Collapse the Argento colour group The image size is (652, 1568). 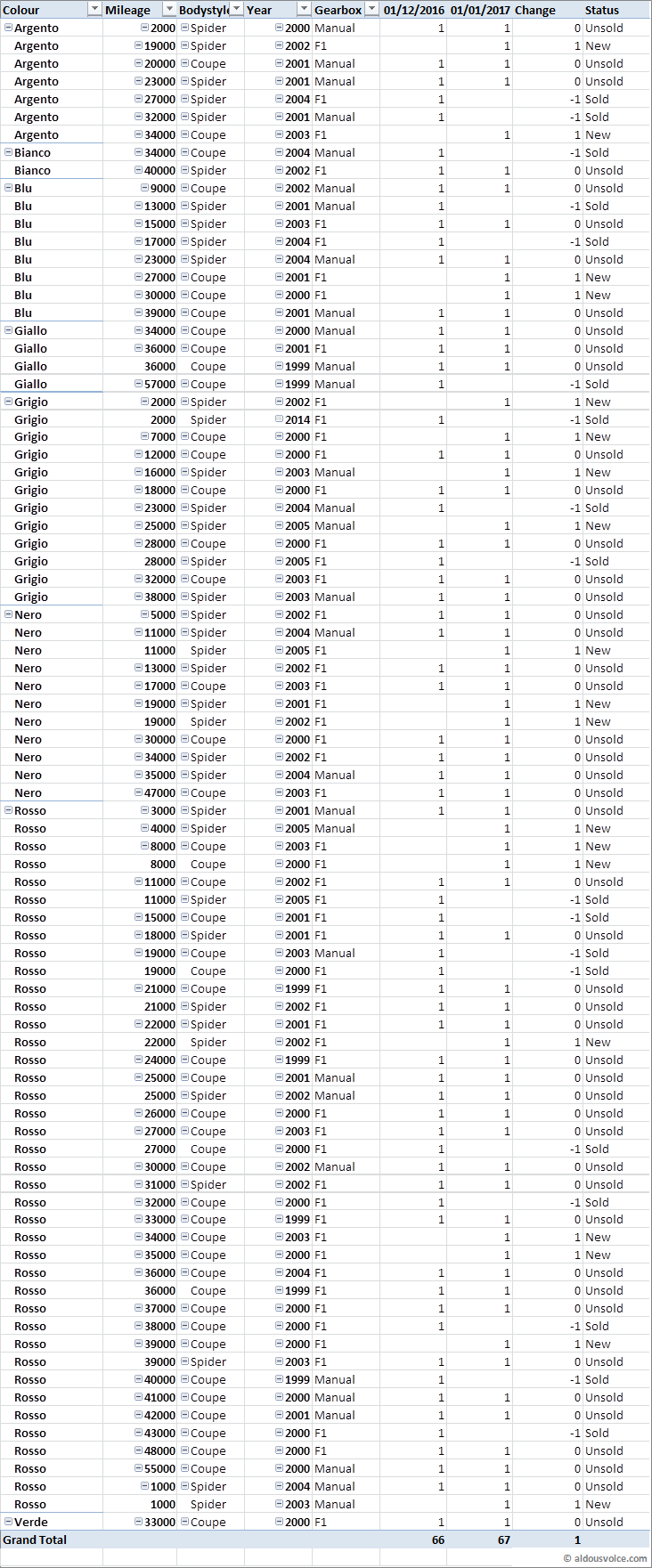pos(9,28)
